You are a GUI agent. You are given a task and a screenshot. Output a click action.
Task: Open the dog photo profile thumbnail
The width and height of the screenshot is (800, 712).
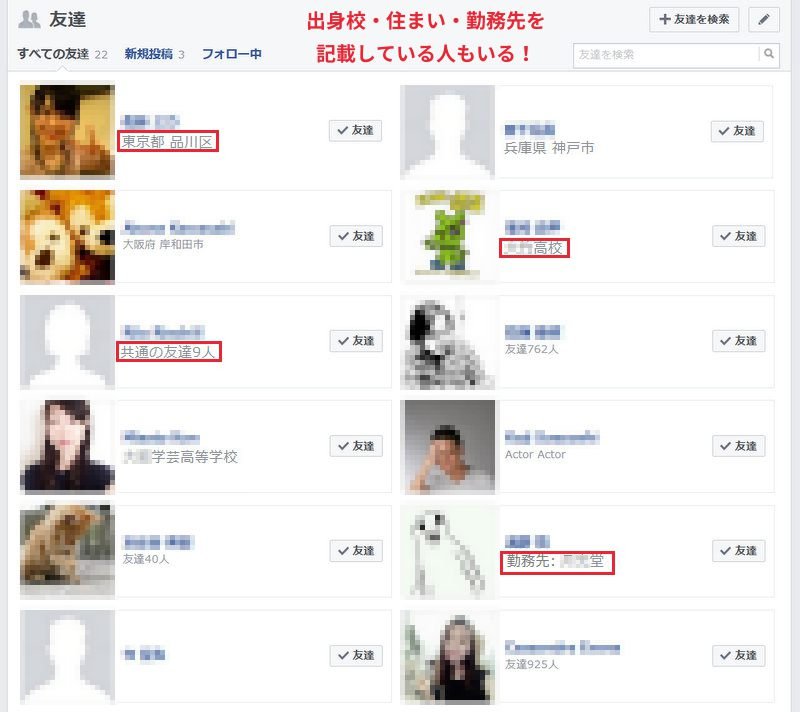67,237
